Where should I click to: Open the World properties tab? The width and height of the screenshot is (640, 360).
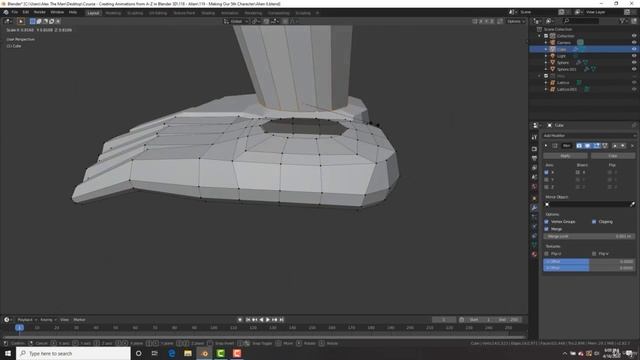[x=534, y=187]
